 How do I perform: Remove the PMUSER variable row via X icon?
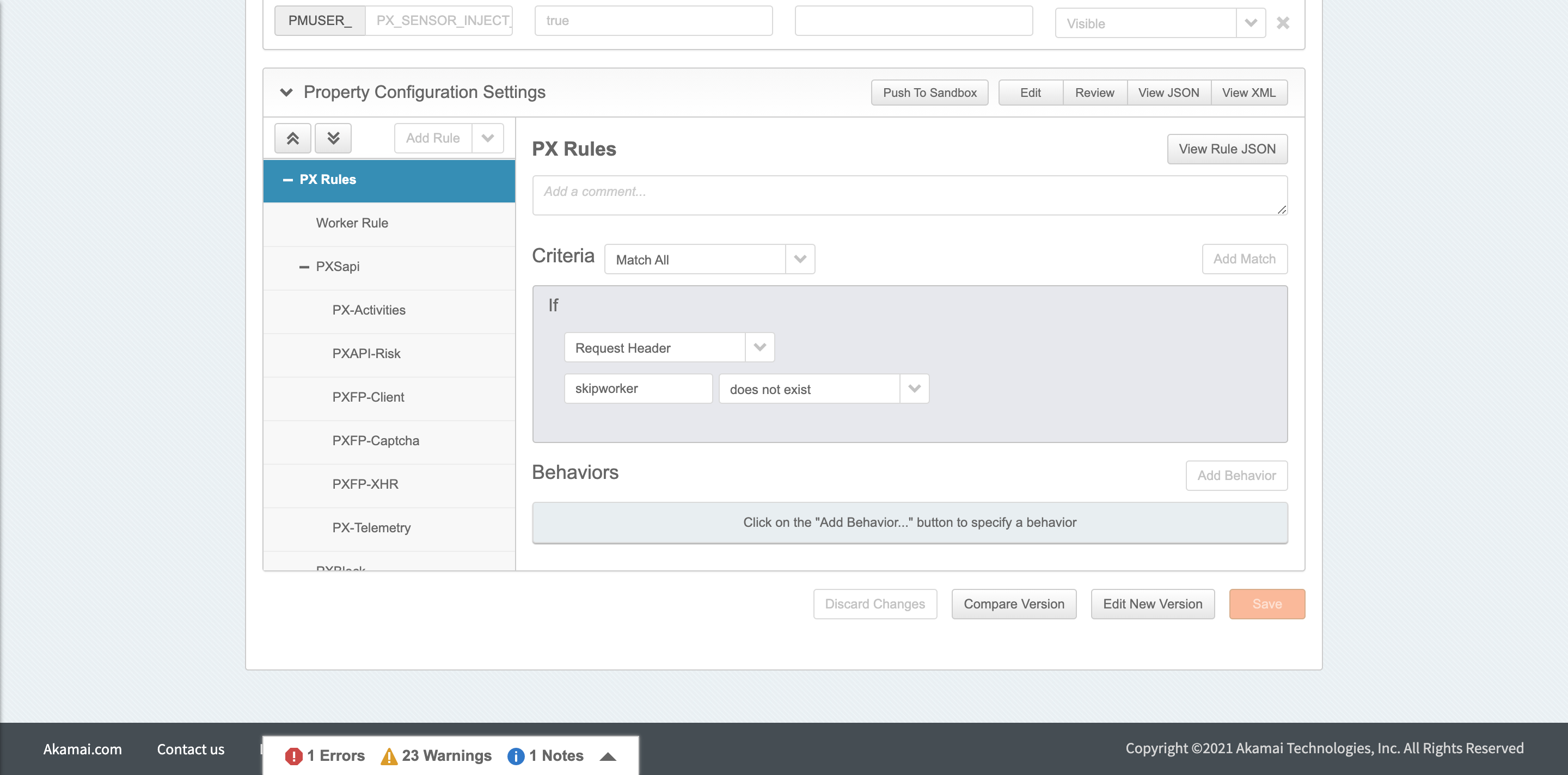click(1283, 23)
